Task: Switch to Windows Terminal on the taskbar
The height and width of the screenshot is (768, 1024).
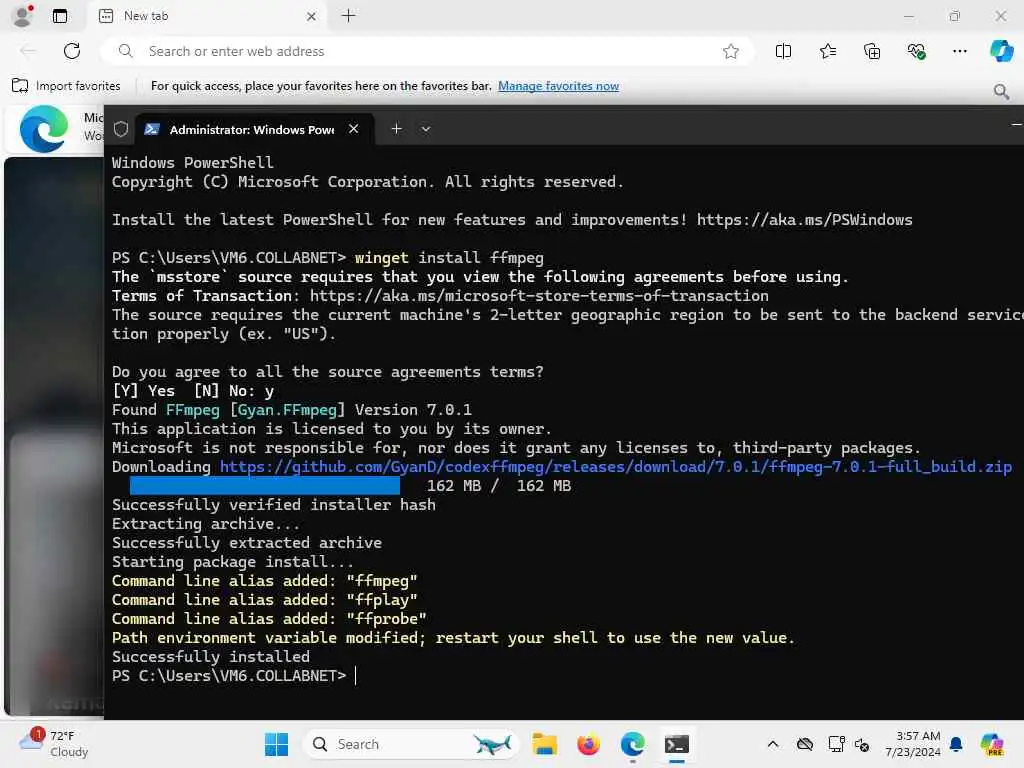Action: point(677,744)
